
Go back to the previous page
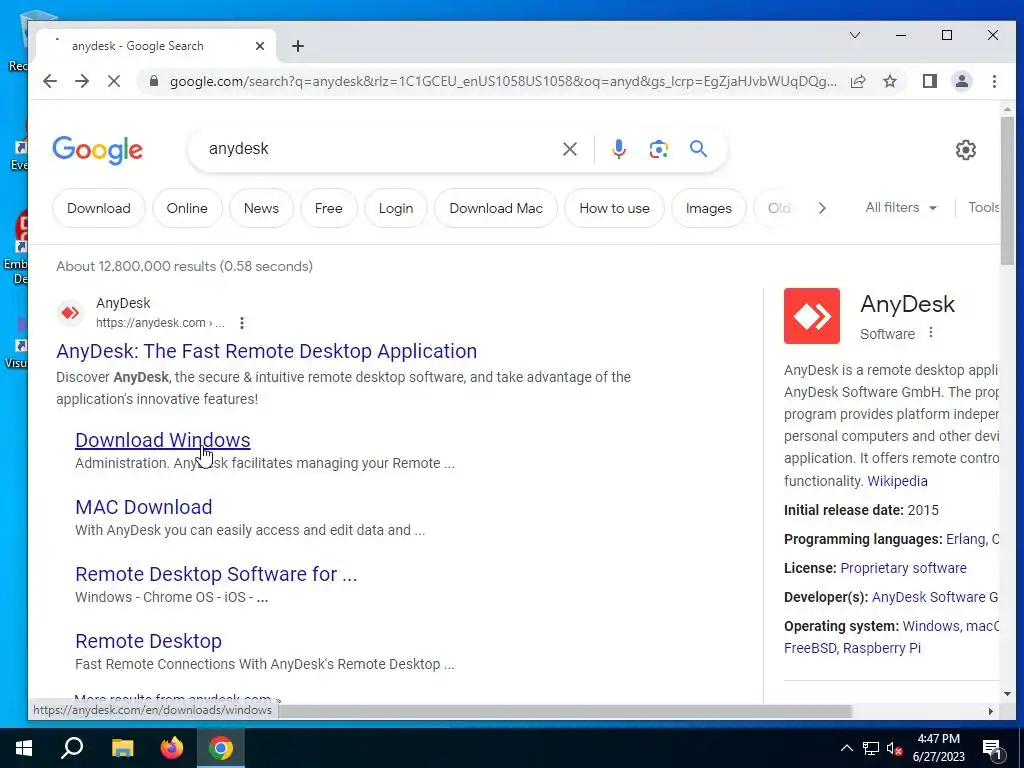tap(50, 81)
